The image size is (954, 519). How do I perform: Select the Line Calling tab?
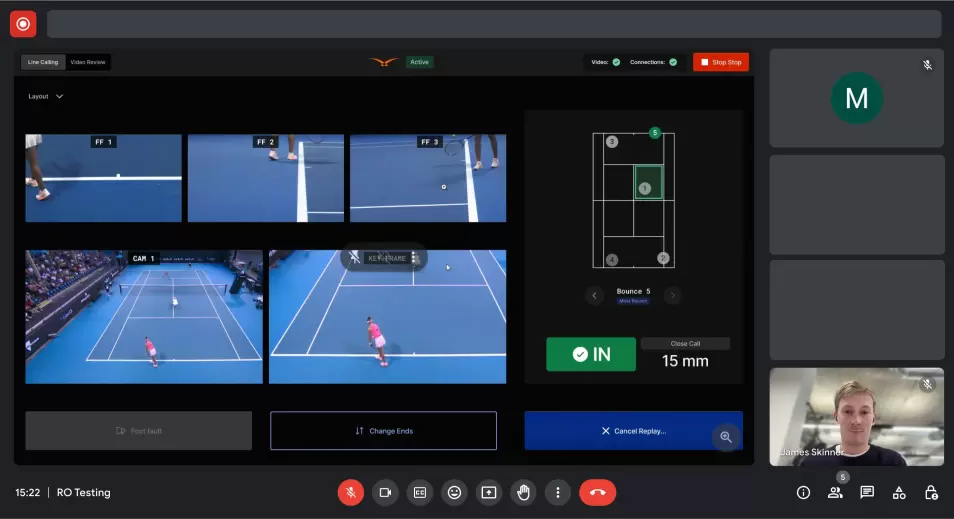[43, 62]
